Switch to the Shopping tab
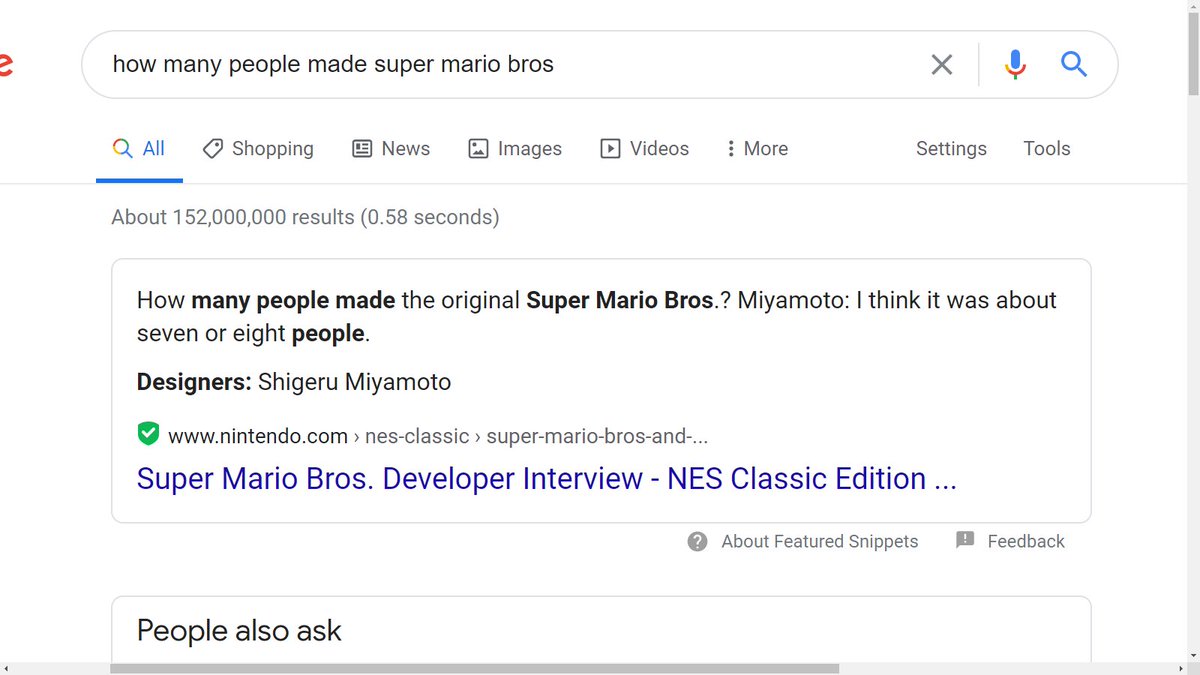Image resolution: width=1200 pixels, height=675 pixels. pos(258,149)
